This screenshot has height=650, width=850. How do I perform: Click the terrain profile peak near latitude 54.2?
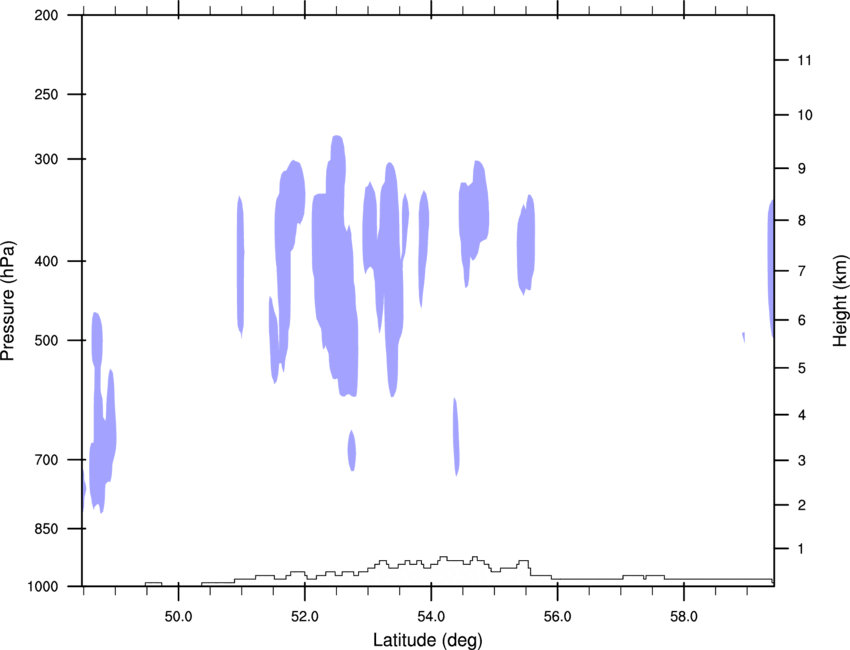(x=443, y=558)
